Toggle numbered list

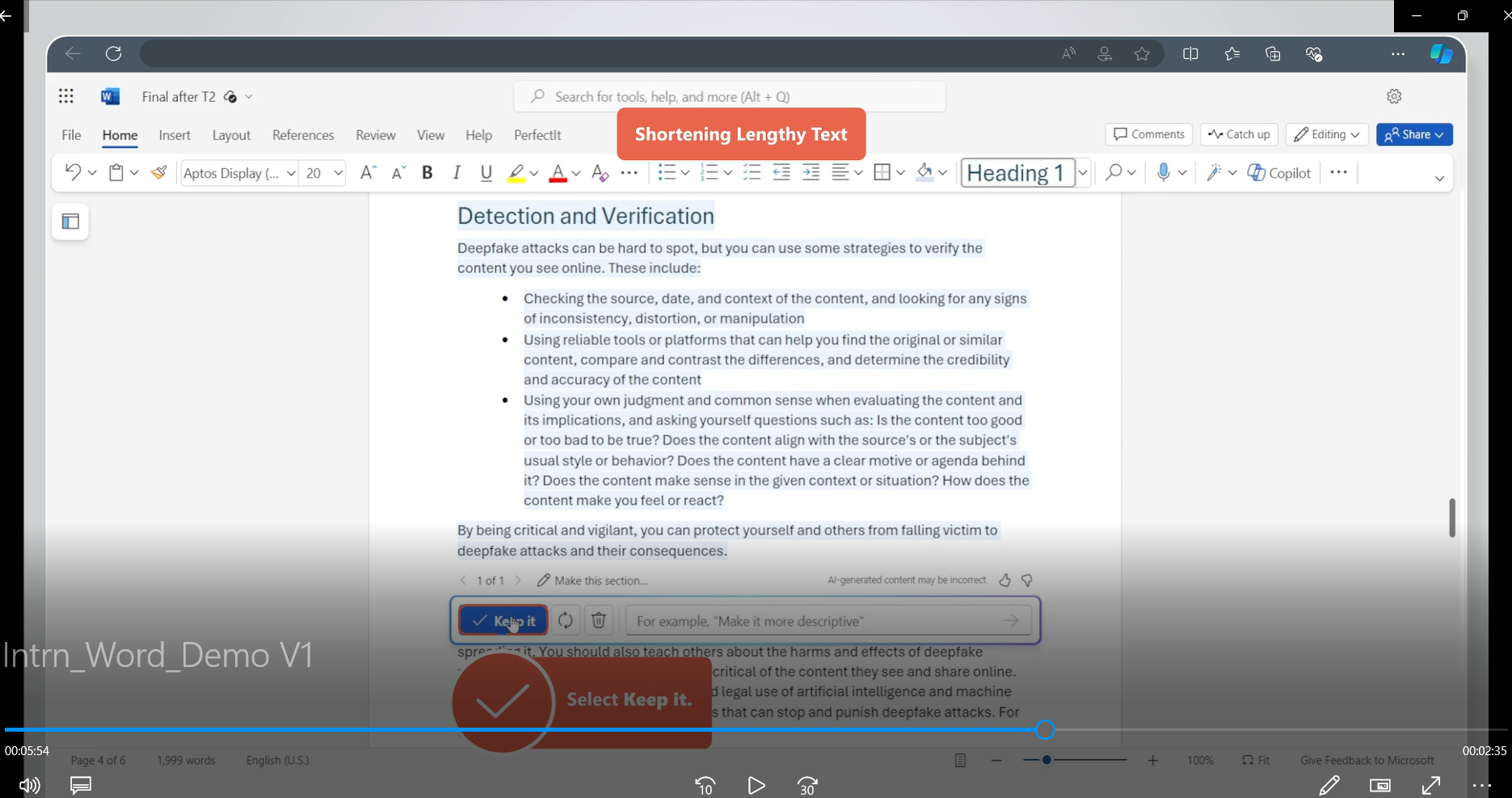(710, 172)
